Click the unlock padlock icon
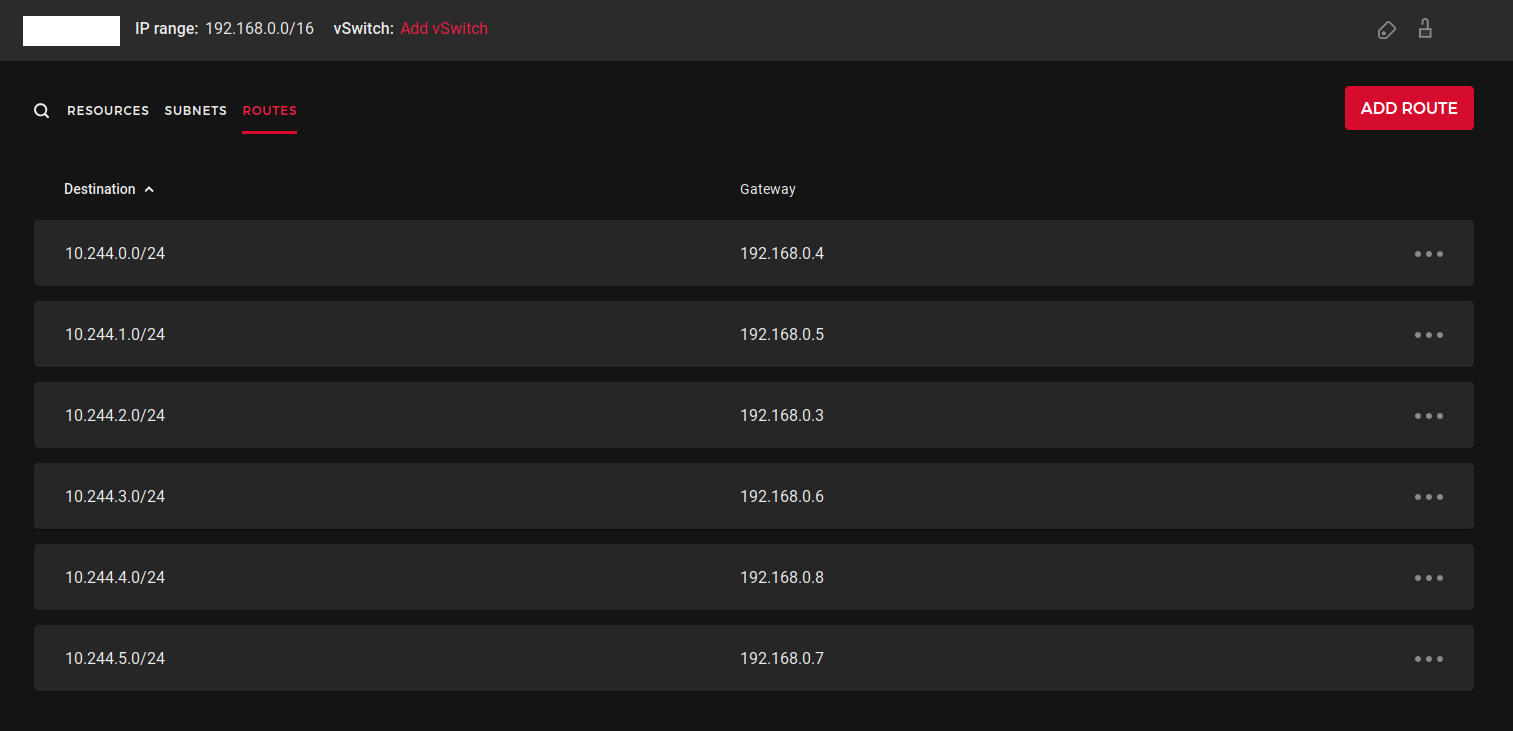Viewport: 1513px width, 731px height. click(x=1425, y=29)
